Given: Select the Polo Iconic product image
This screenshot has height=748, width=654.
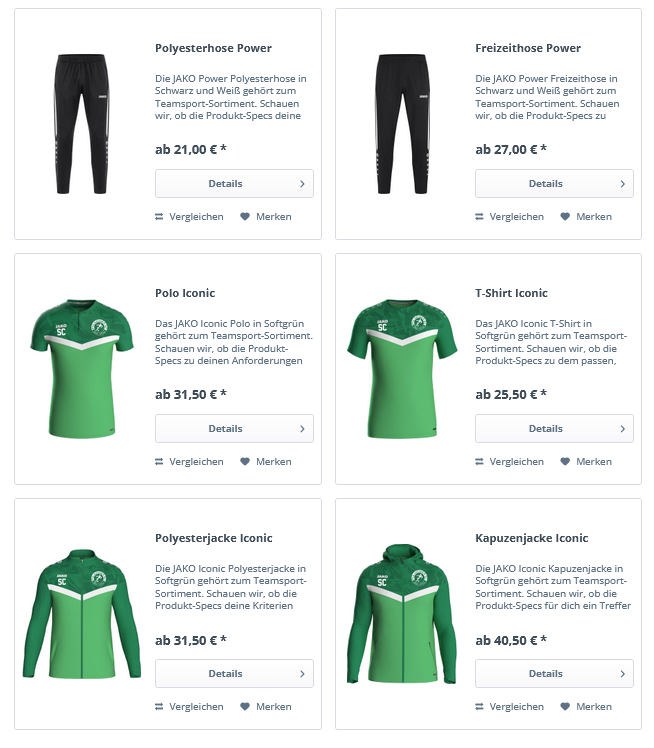Looking at the screenshot, I should pos(82,368).
